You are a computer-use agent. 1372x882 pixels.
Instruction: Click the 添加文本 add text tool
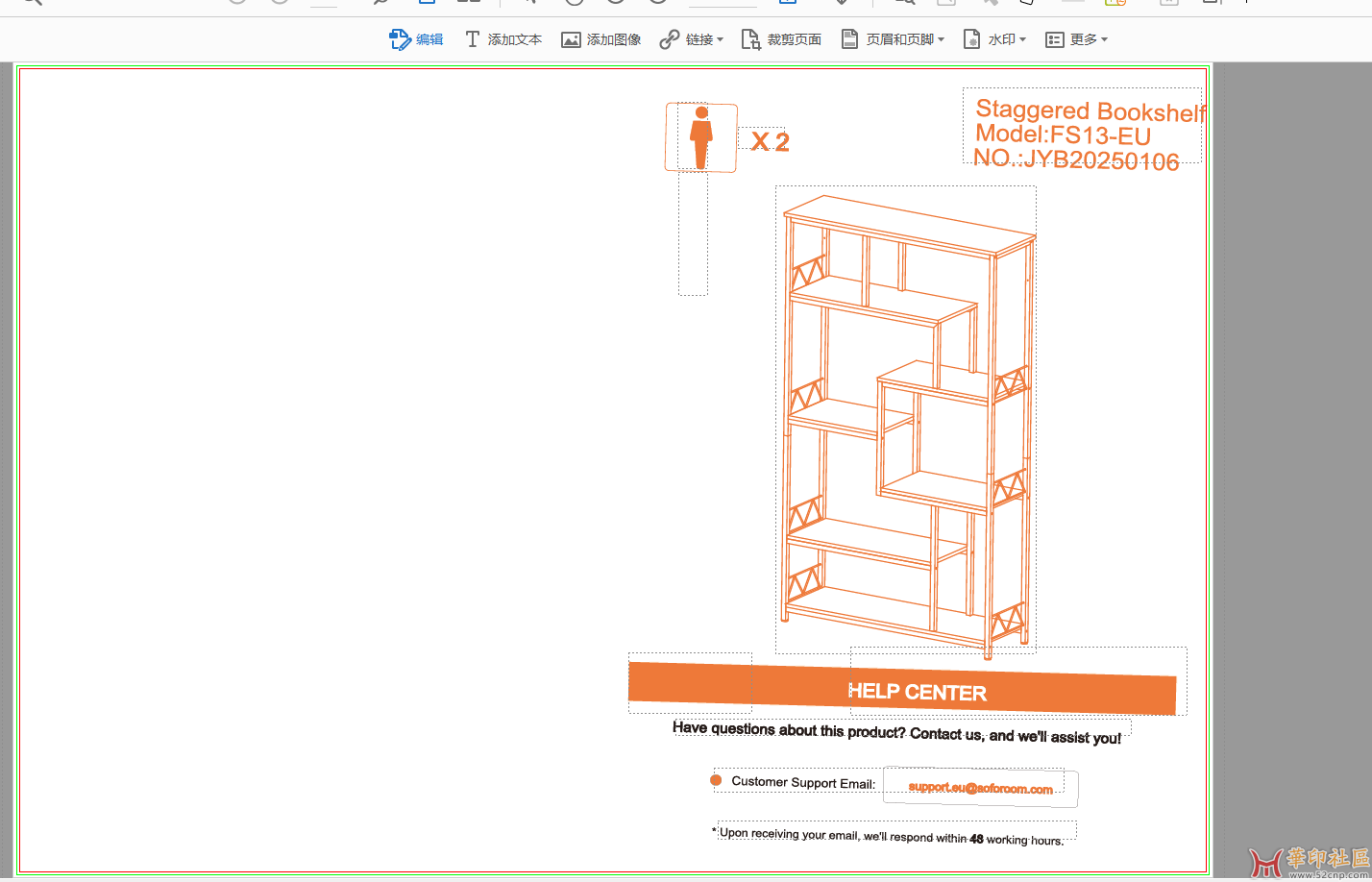pos(502,39)
